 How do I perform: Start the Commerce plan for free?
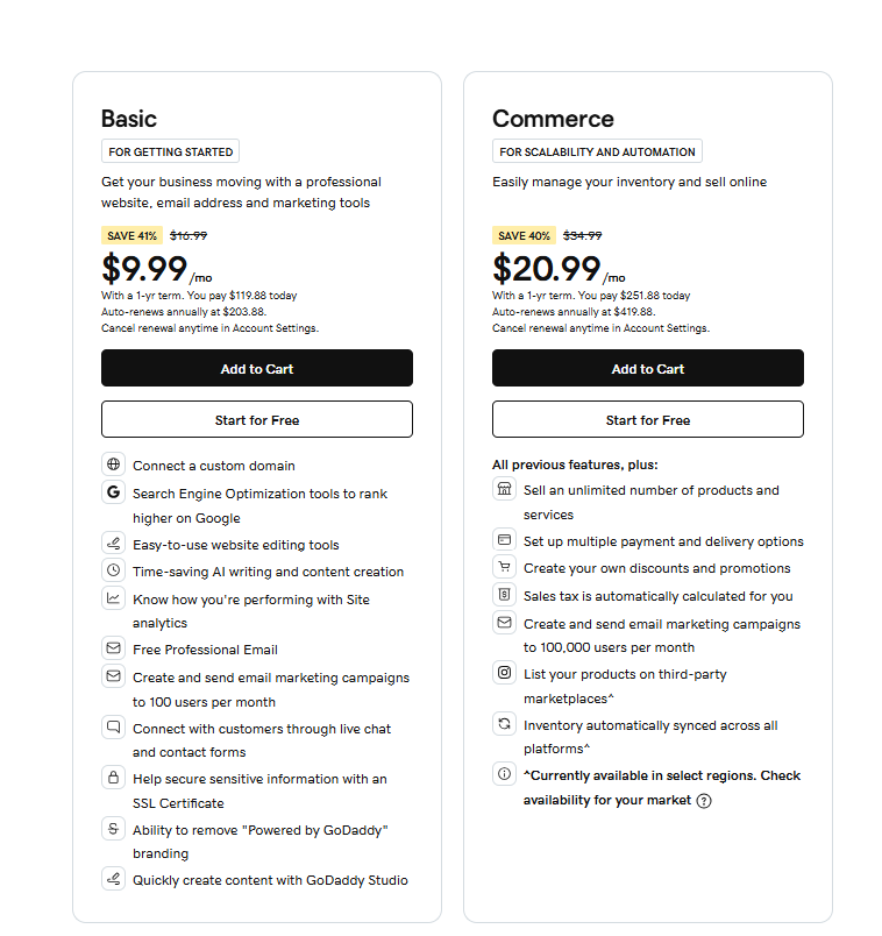pos(648,420)
